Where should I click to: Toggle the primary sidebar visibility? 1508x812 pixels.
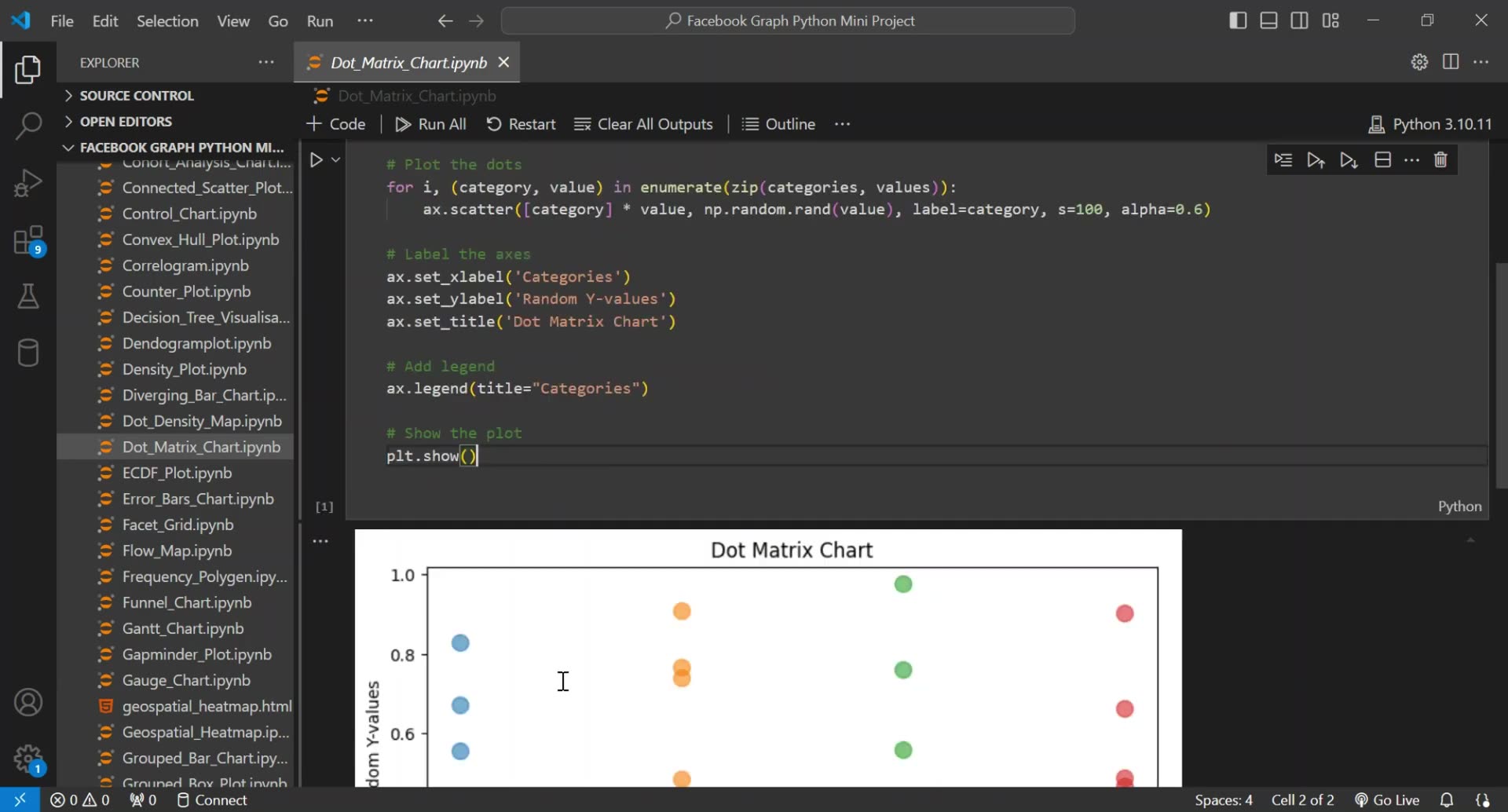1237,20
